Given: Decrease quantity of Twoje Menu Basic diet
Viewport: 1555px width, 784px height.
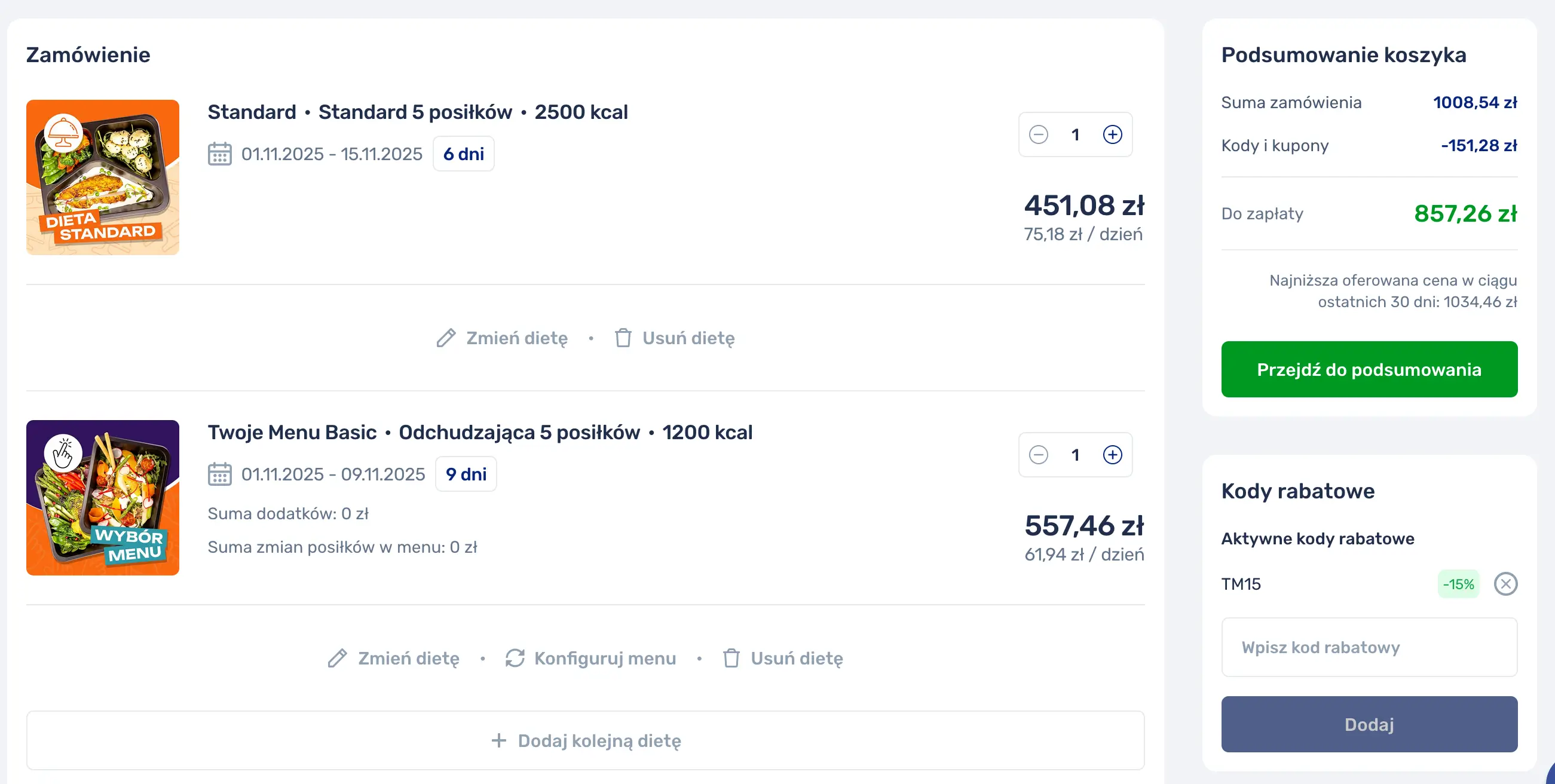Looking at the screenshot, I should pyautogui.click(x=1038, y=455).
